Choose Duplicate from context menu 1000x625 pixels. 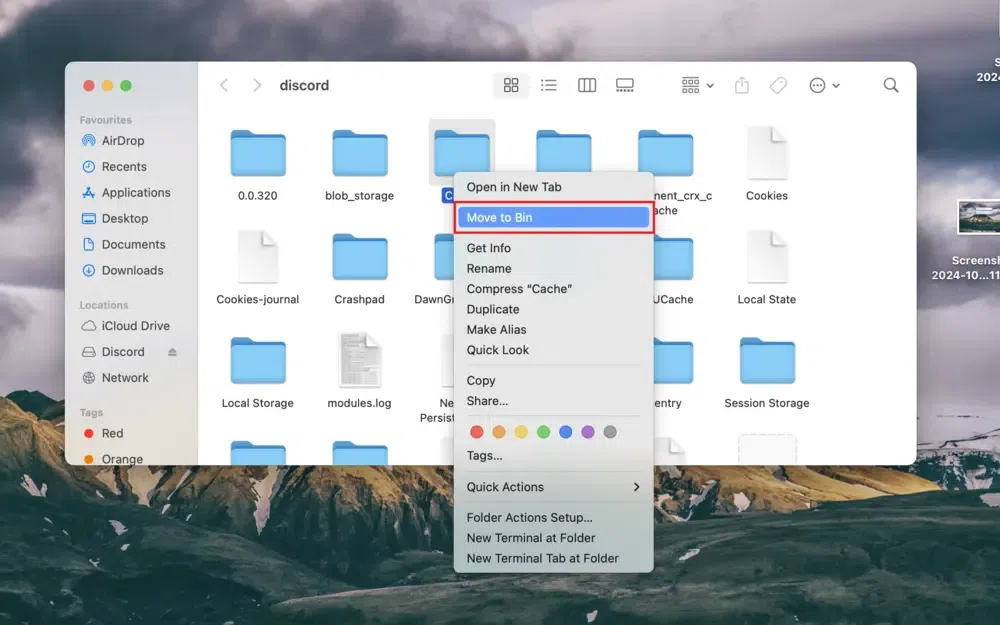tap(554, 309)
